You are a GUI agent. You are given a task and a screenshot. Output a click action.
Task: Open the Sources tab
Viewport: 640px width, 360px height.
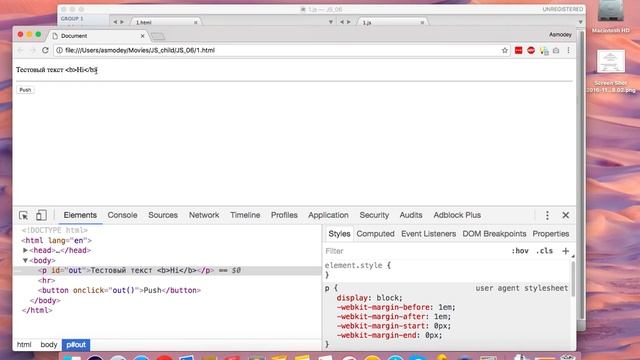(163, 215)
